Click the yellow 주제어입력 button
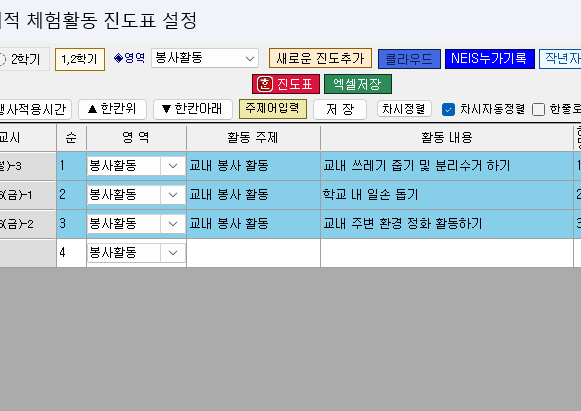Viewport: 581px width, 411px height. coord(273,109)
